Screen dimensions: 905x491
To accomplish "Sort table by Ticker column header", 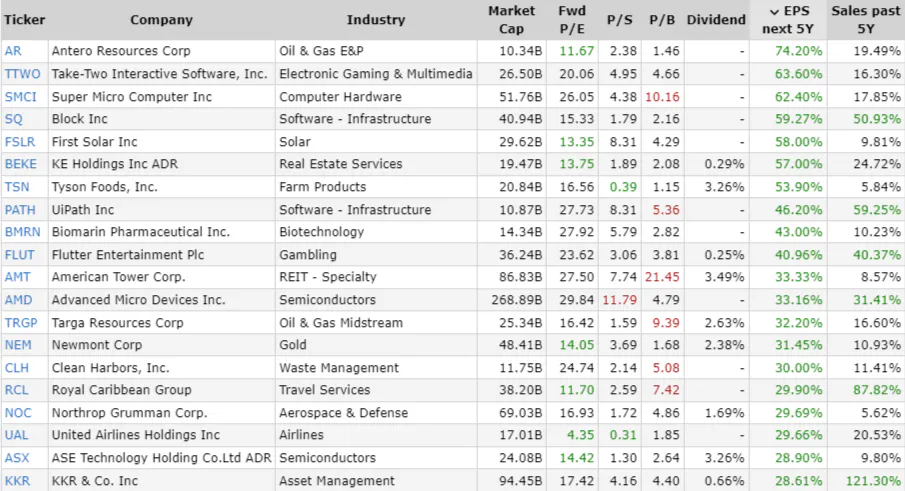I will (x=24, y=20).
